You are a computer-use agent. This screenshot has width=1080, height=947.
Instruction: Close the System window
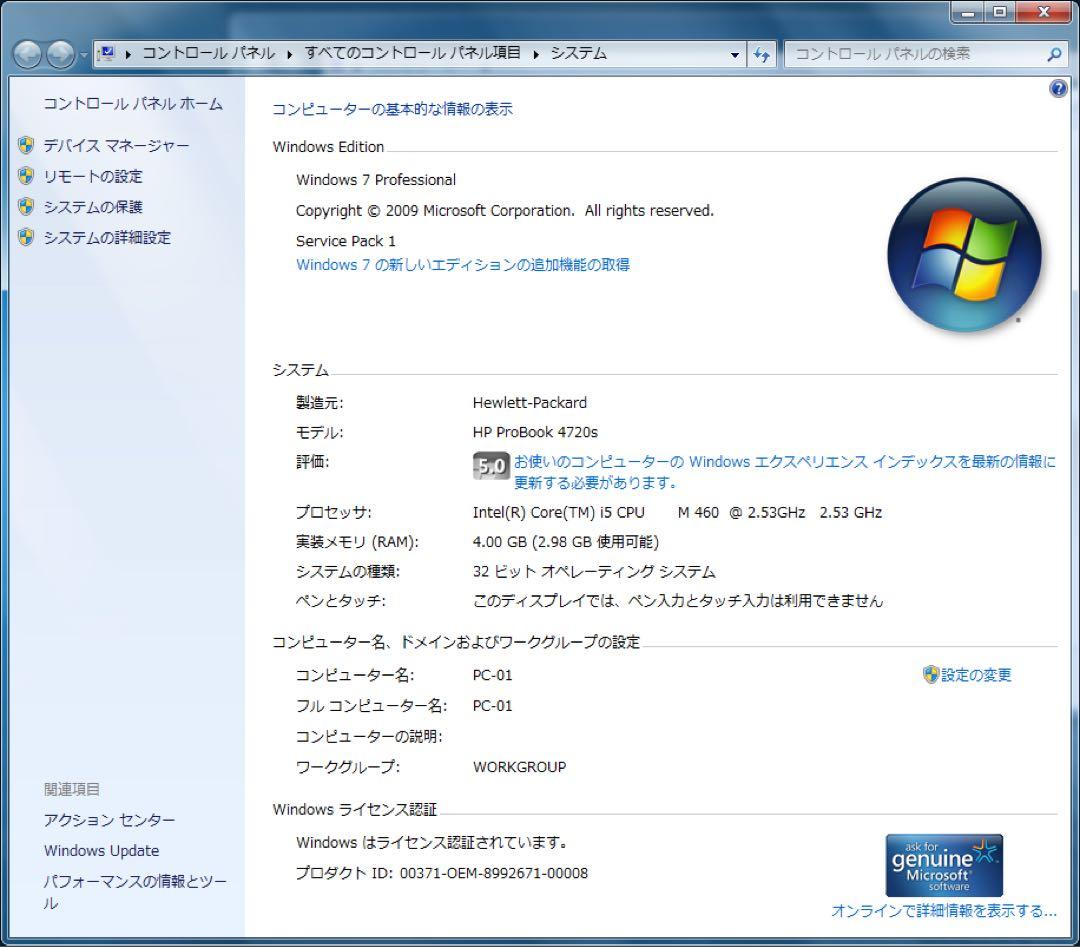point(1043,12)
